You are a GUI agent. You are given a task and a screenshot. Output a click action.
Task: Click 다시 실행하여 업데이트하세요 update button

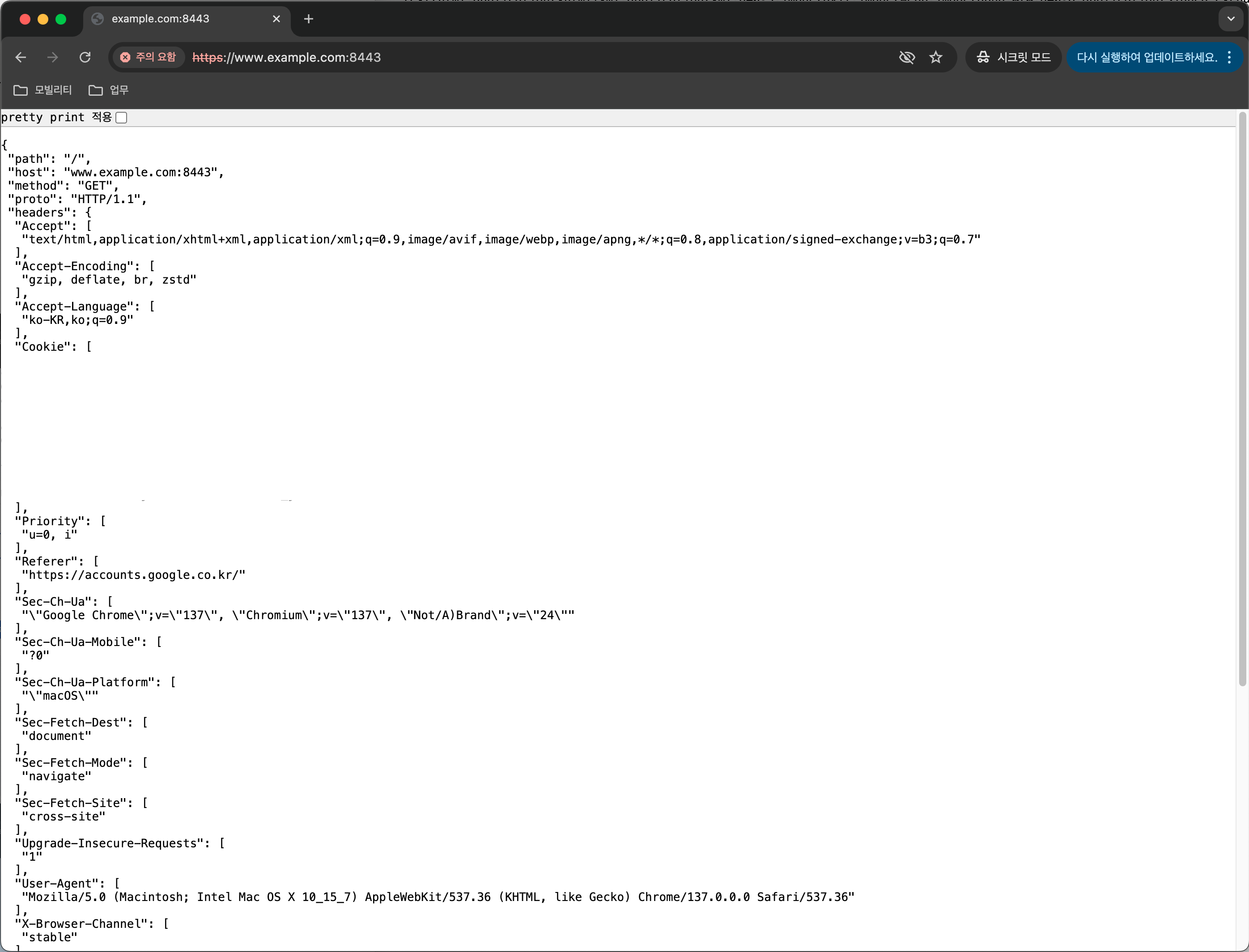coord(1147,57)
